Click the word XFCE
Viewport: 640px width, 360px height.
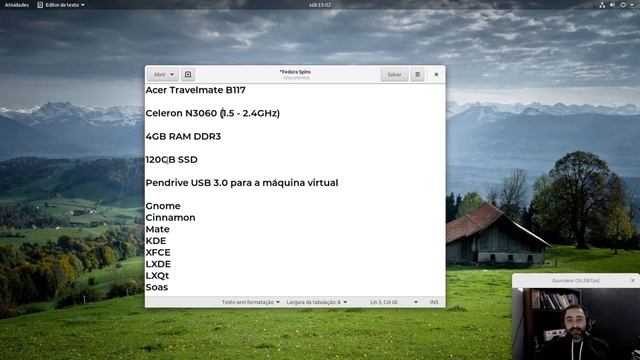coord(158,252)
